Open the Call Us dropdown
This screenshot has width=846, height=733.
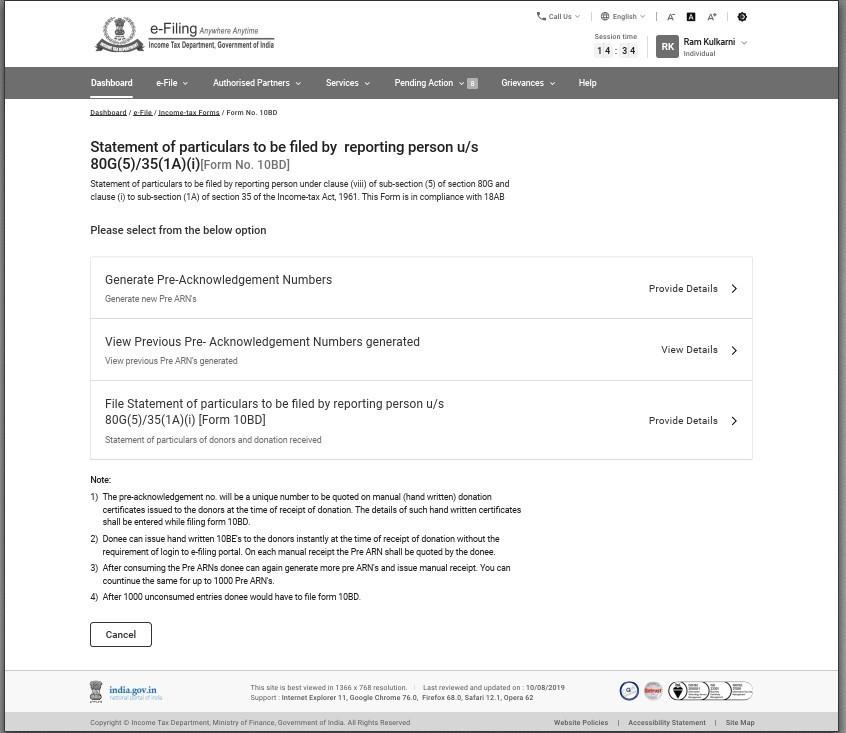pyautogui.click(x=558, y=17)
